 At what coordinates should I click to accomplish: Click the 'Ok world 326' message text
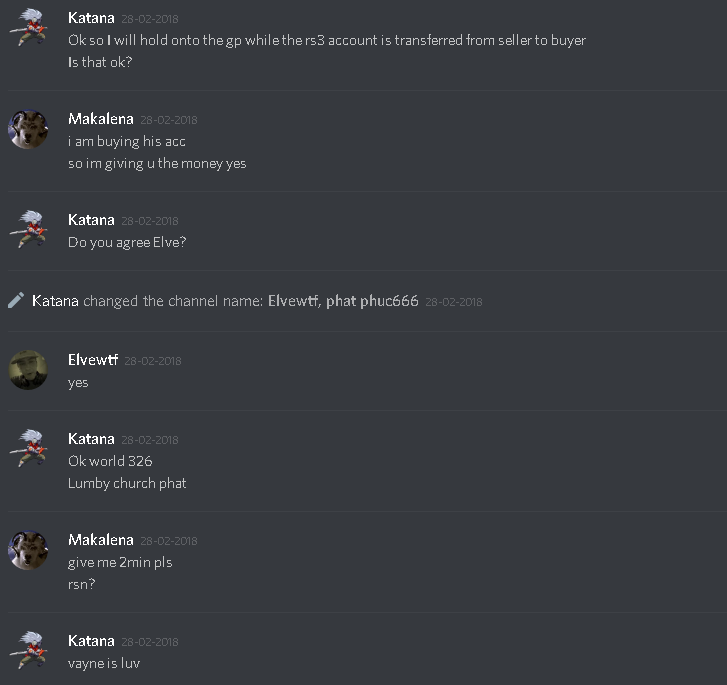[x=110, y=461]
